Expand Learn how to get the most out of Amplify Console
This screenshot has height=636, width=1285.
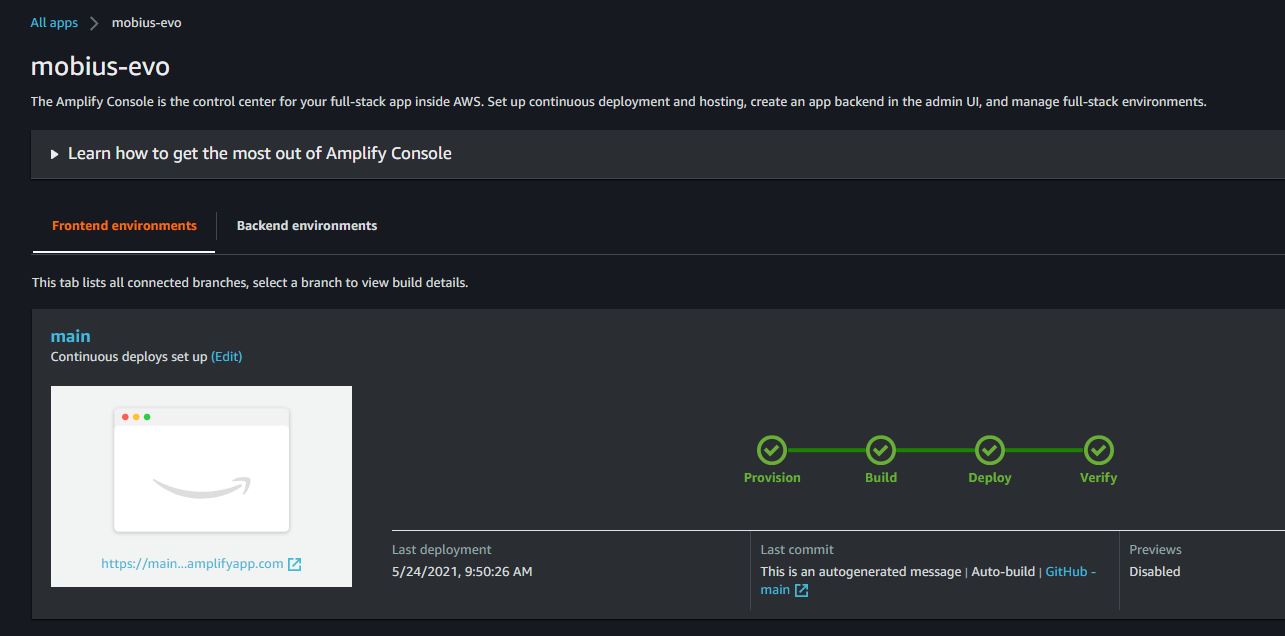[x=259, y=154]
